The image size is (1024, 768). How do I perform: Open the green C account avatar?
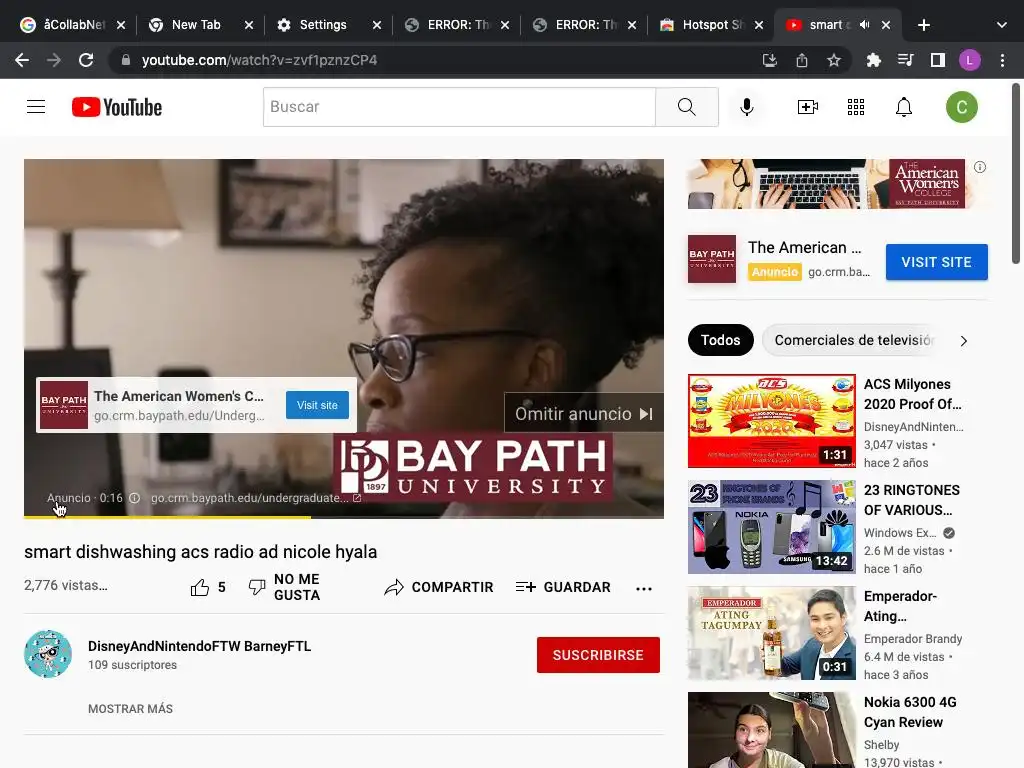point(961,107)
